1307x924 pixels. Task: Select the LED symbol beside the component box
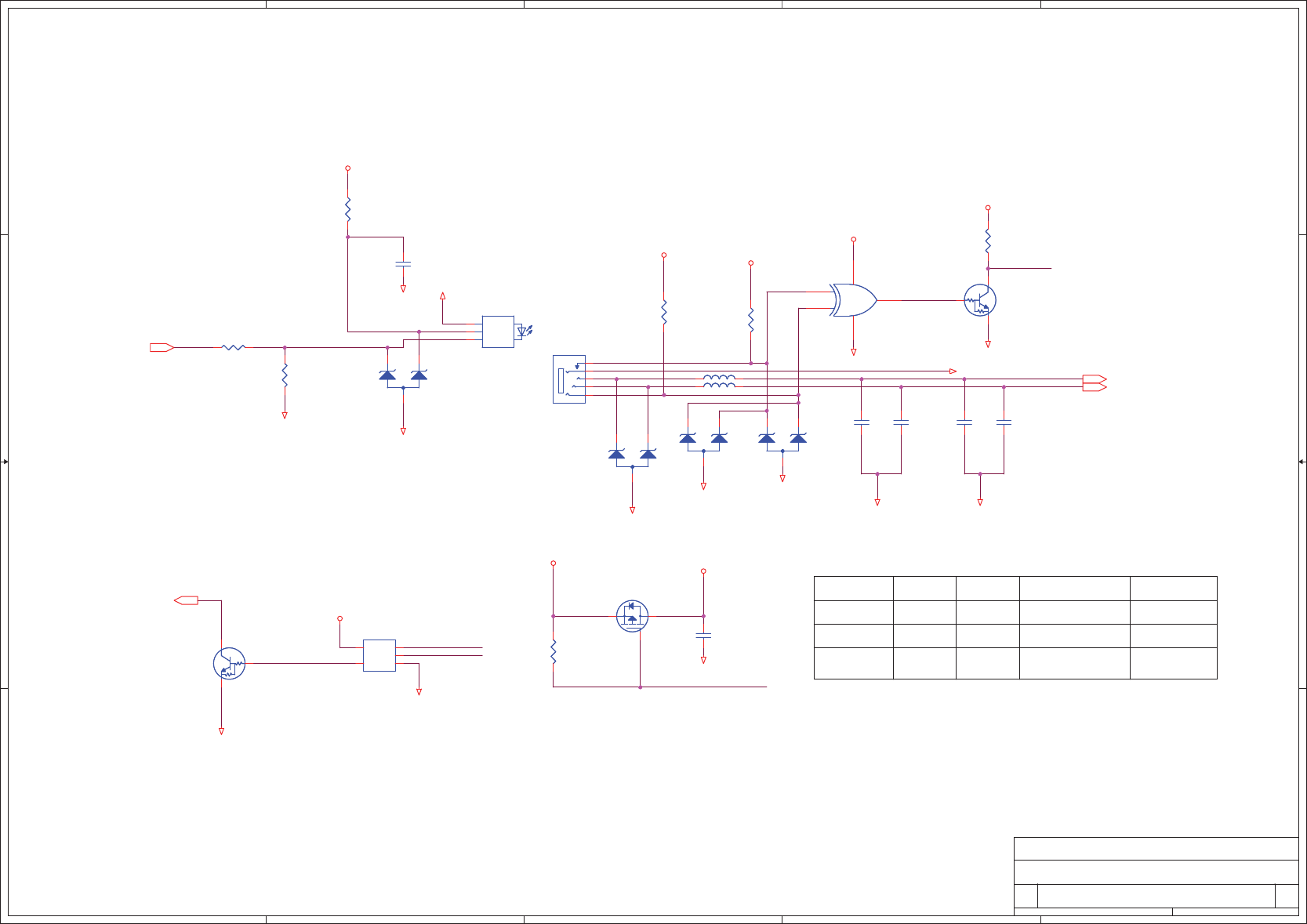click(x=525, y=332)
